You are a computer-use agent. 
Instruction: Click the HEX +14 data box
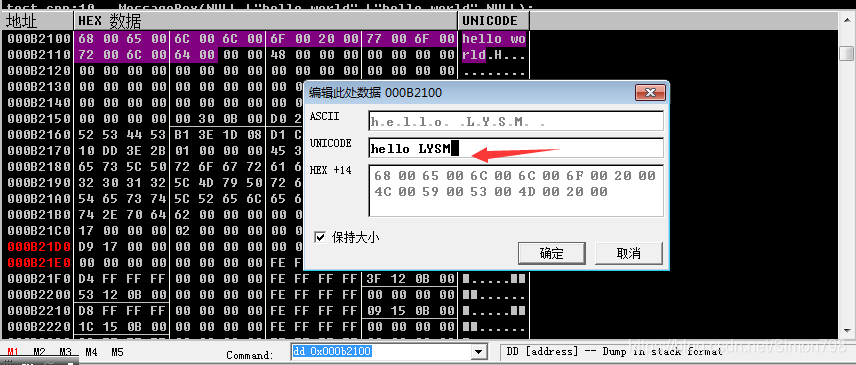(516, 191)
